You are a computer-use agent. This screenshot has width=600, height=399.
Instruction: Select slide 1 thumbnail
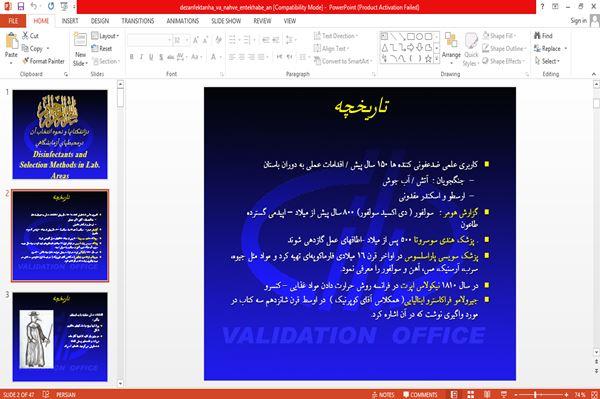(x=60, y=134)
